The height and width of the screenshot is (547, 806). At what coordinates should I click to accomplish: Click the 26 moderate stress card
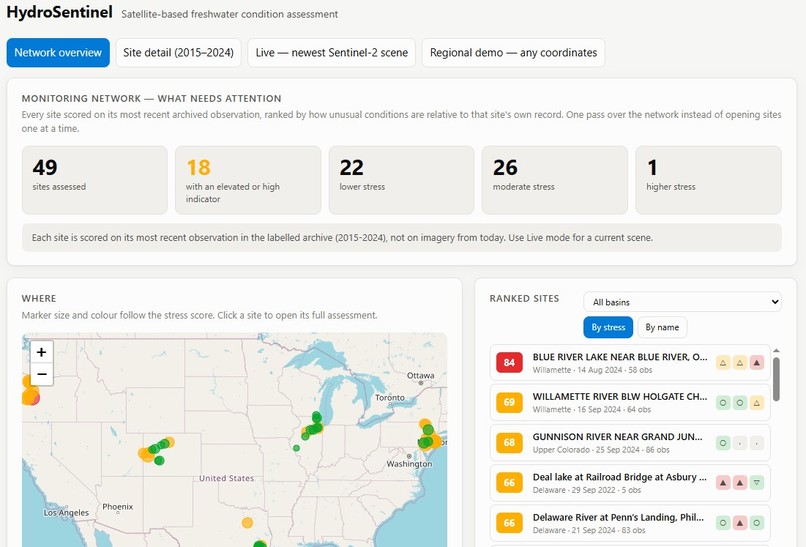pos(555,180)
